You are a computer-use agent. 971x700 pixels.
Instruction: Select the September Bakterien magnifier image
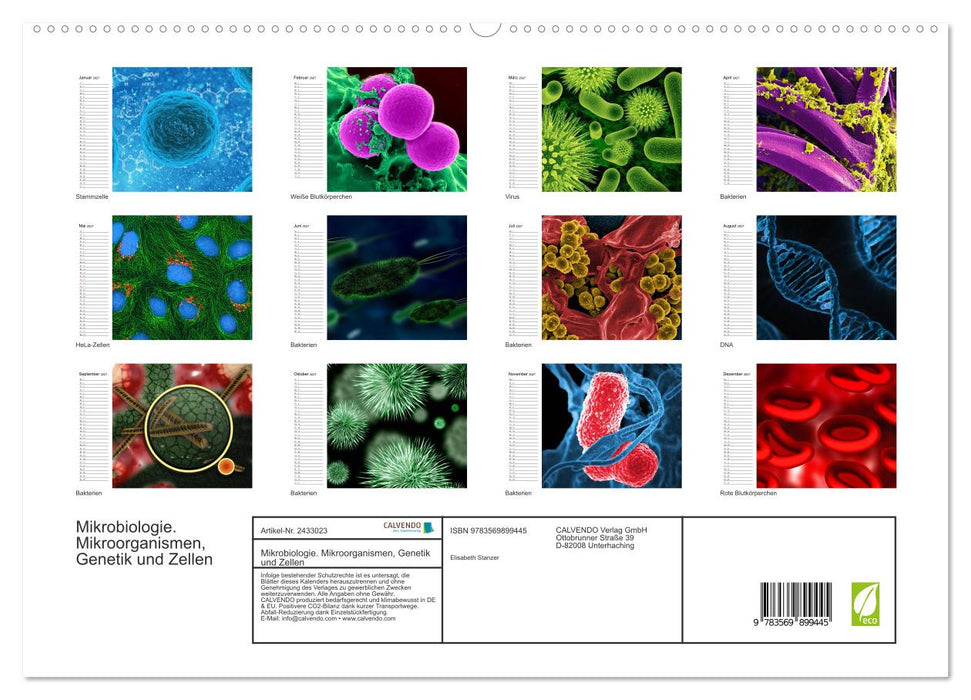[x=182, y=426]
